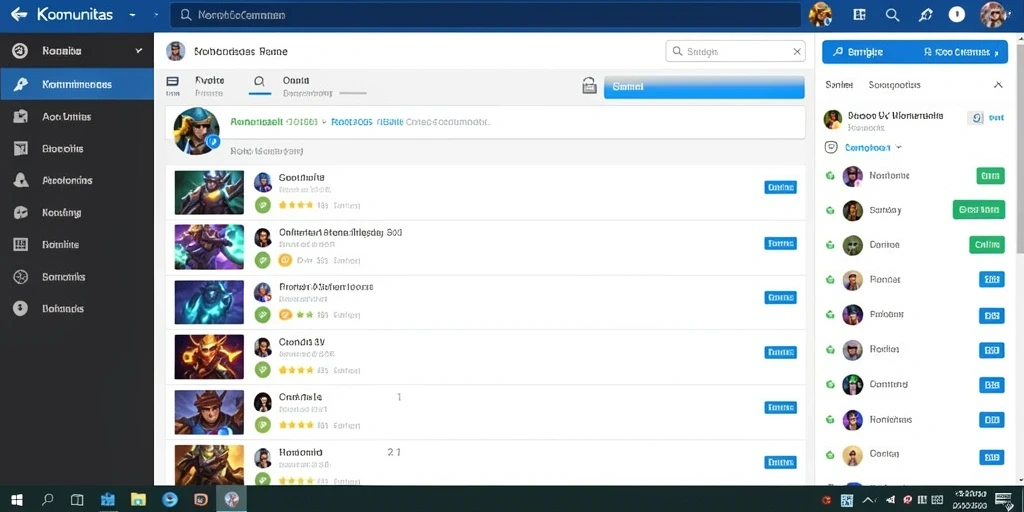Toggle the green status dot next to Sanday

point(831,210)
